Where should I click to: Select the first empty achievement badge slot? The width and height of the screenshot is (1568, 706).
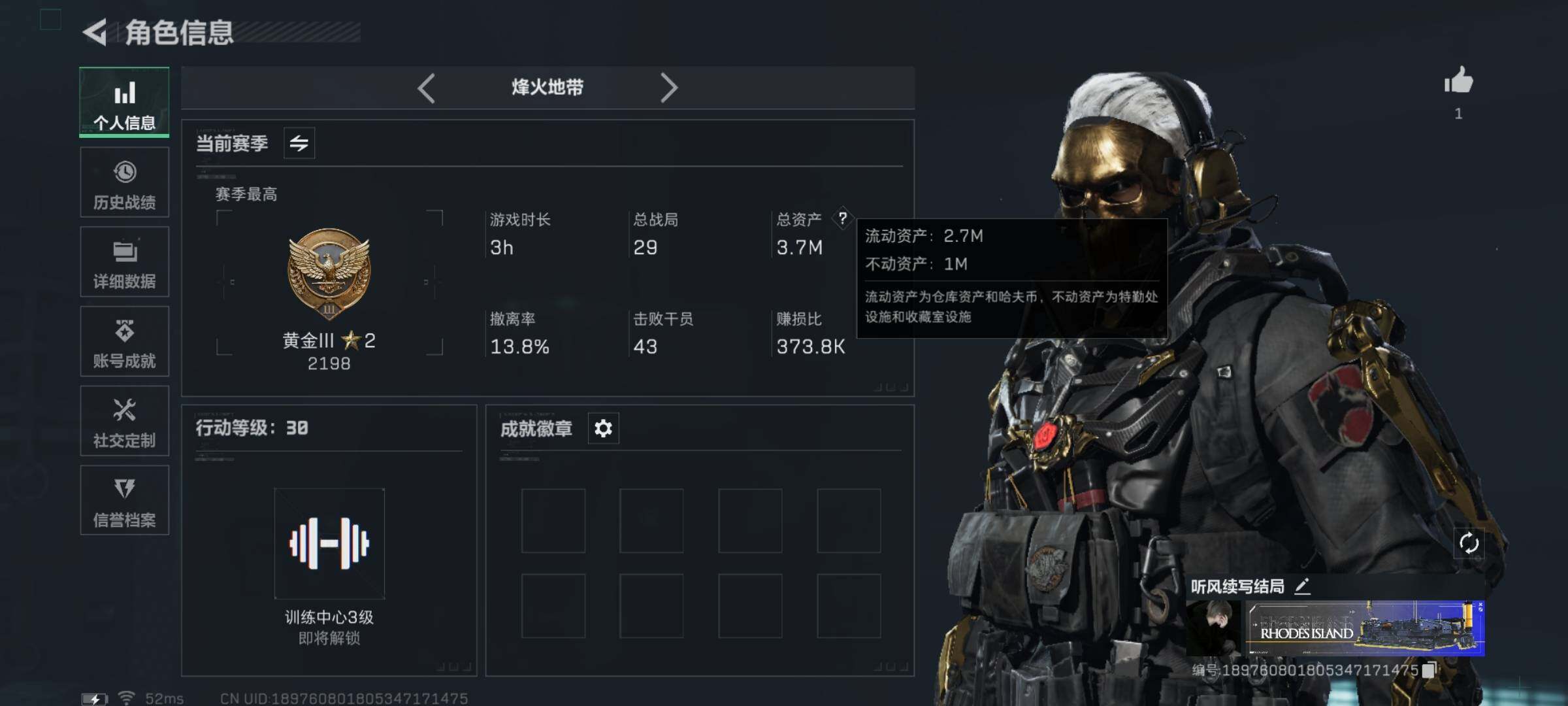tap(553, 521)
